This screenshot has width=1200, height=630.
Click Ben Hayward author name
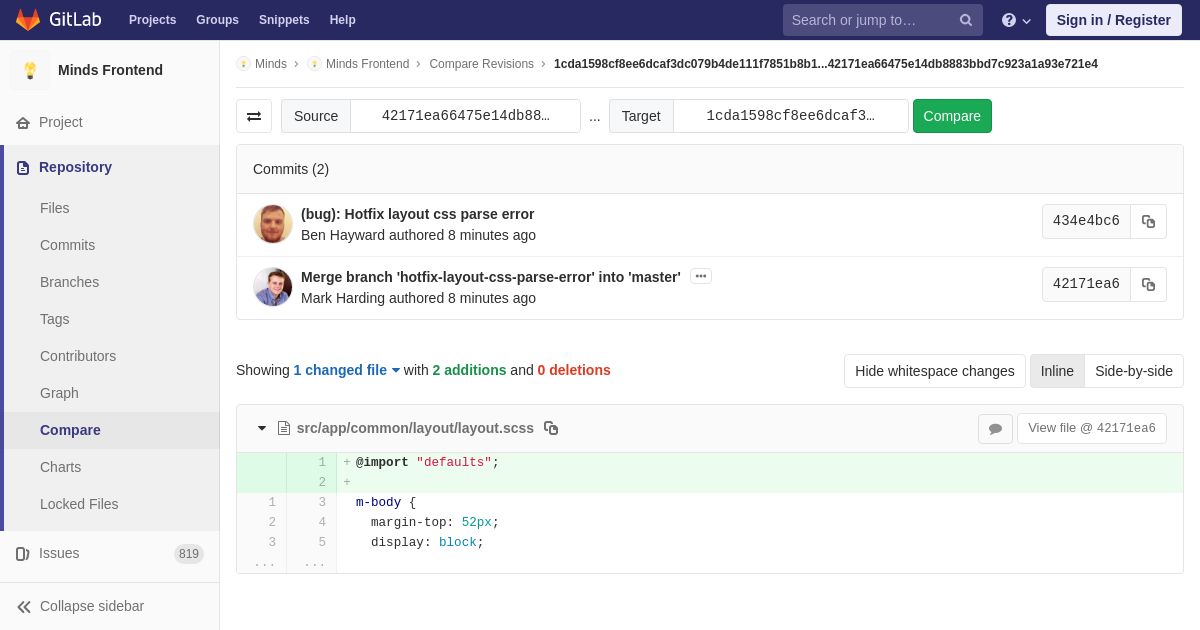coord(343,235)
